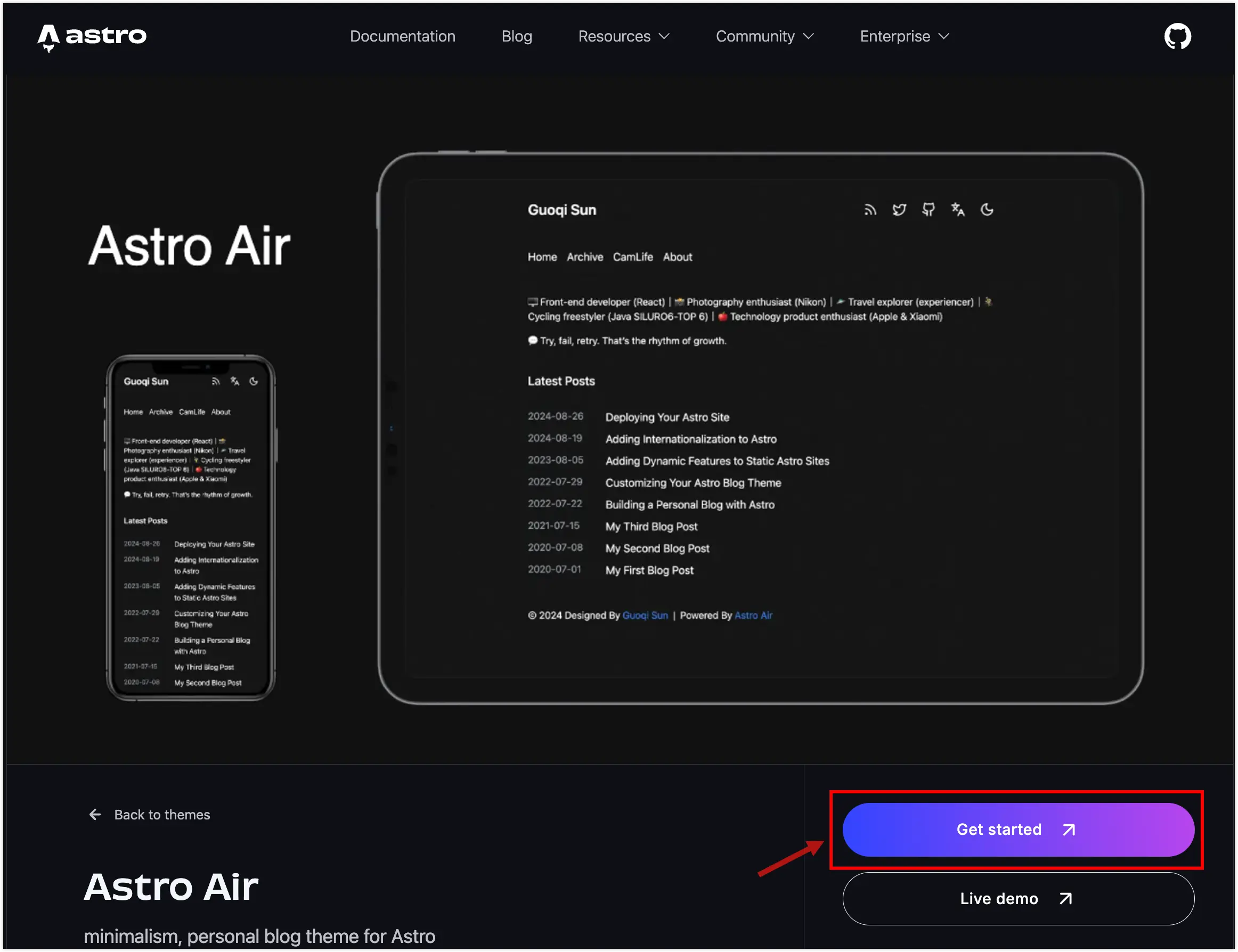Select the back arrow beside Back to themes

[95, 814]
